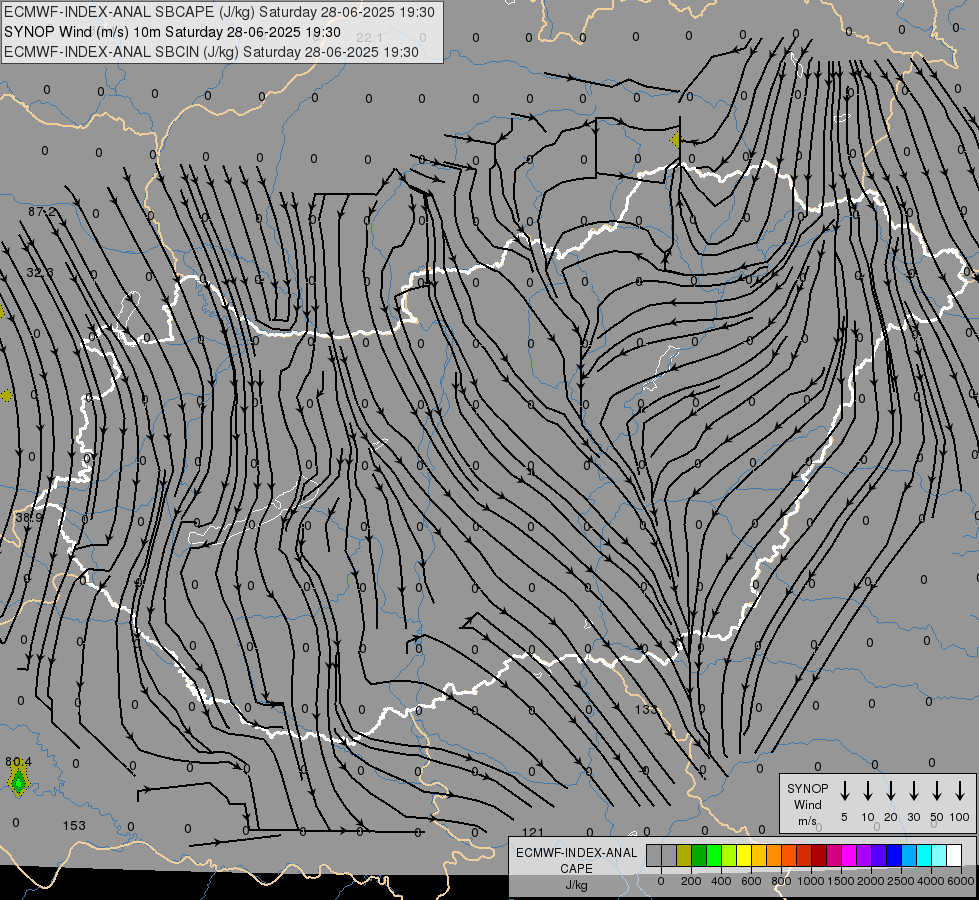Click the 200 tick on CAPE scale
The width and height of the screenshot is (979, 900).
pyautogui.click(x=691, y=881)
